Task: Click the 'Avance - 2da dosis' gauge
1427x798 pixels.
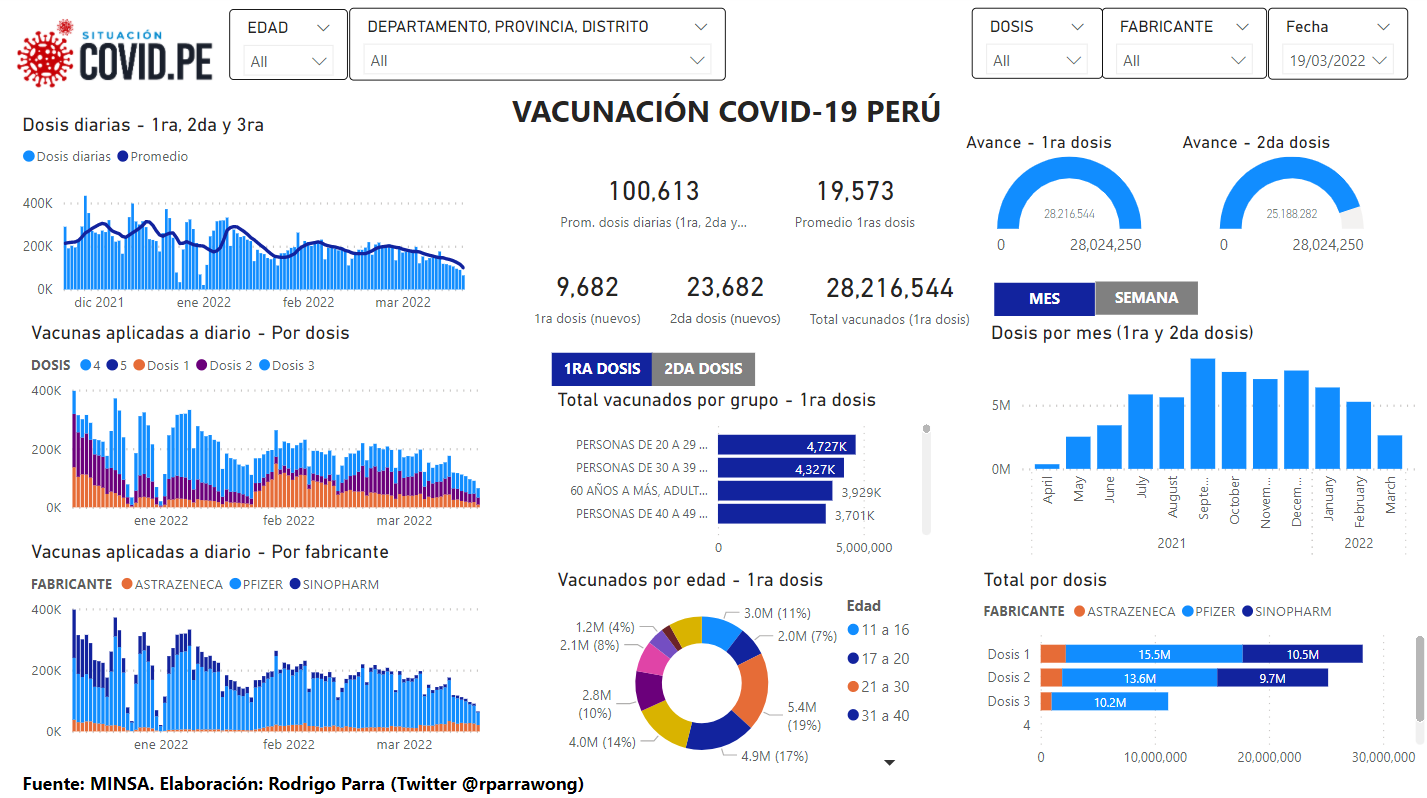Action: [x=1291, y=195]
